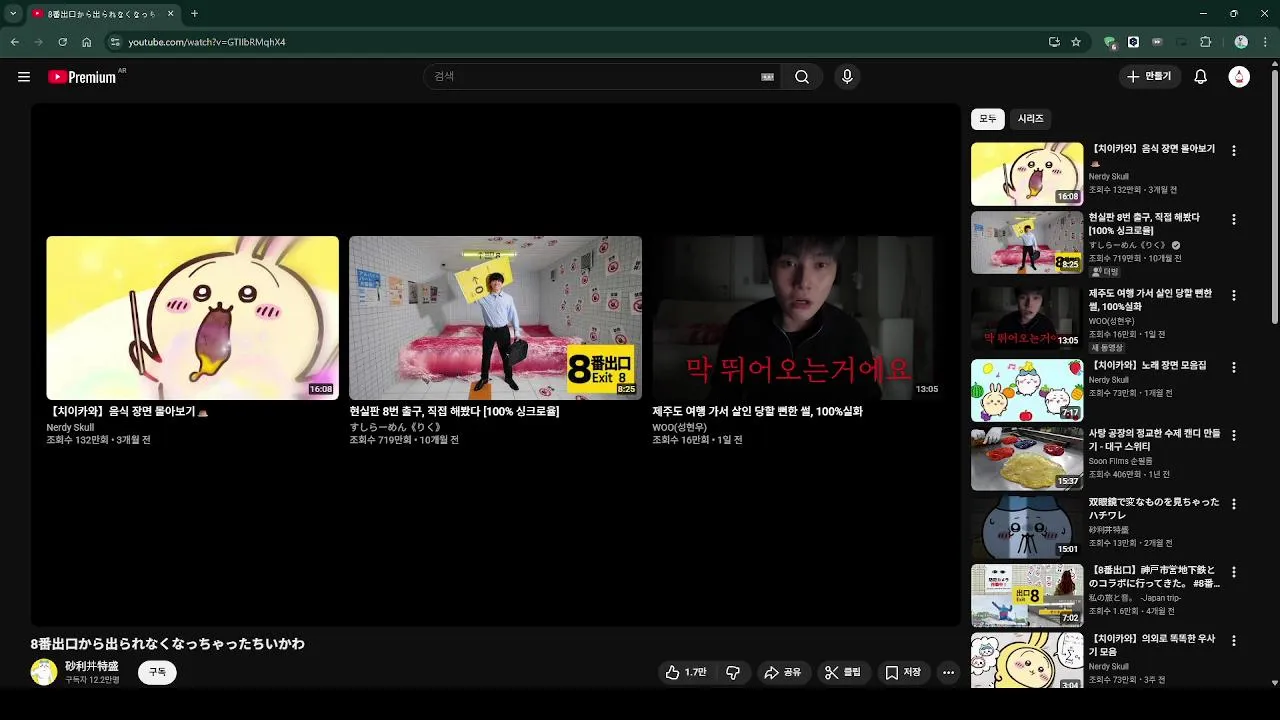Subscribe with the 구독 button
The height and width of the screenshot is (720, 1280).
[x=157, y=673]
